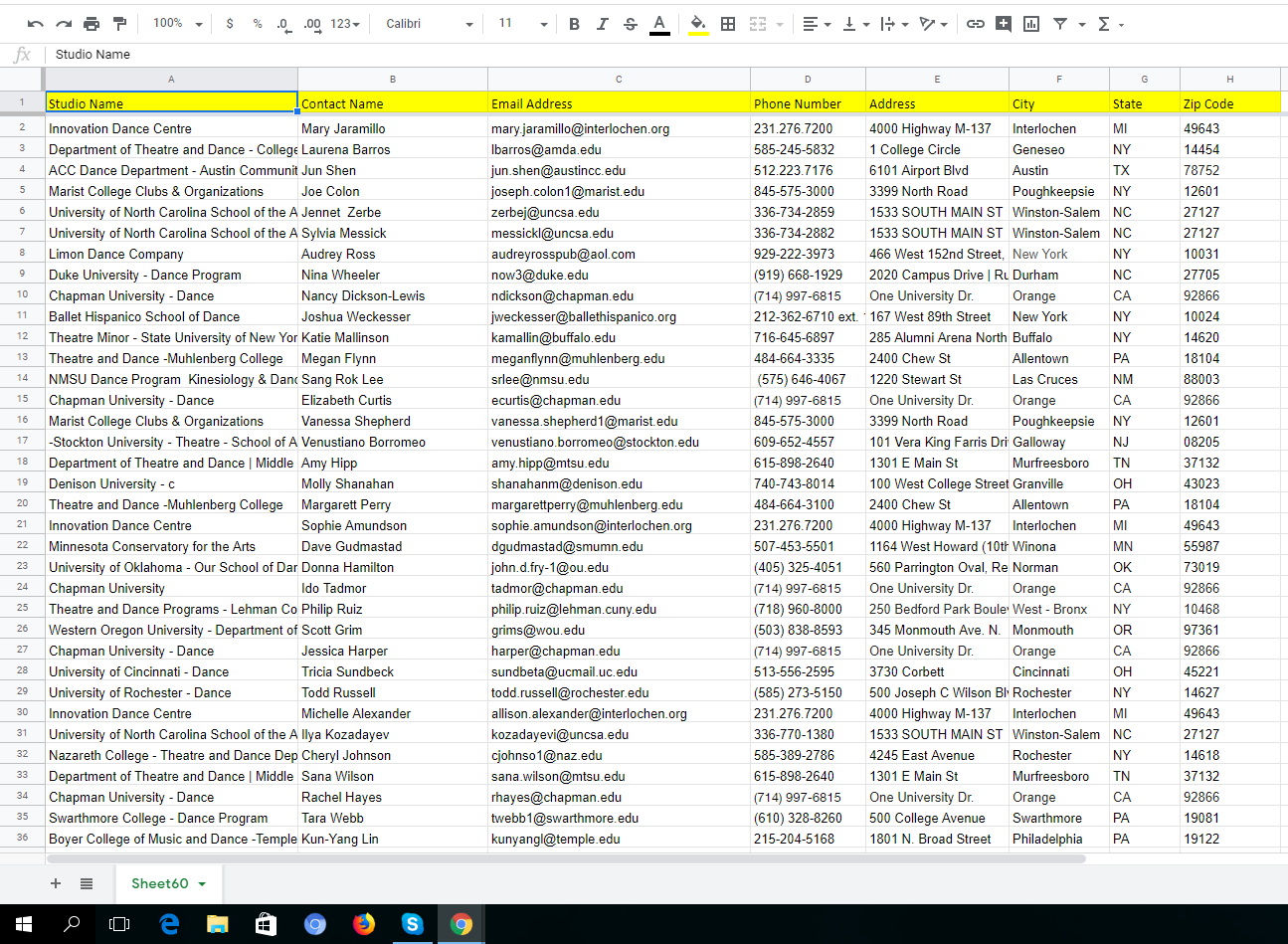Screen dimensions: 1288x944
Task: Open the yellow fill color picker
Action: tap(698, 24)
